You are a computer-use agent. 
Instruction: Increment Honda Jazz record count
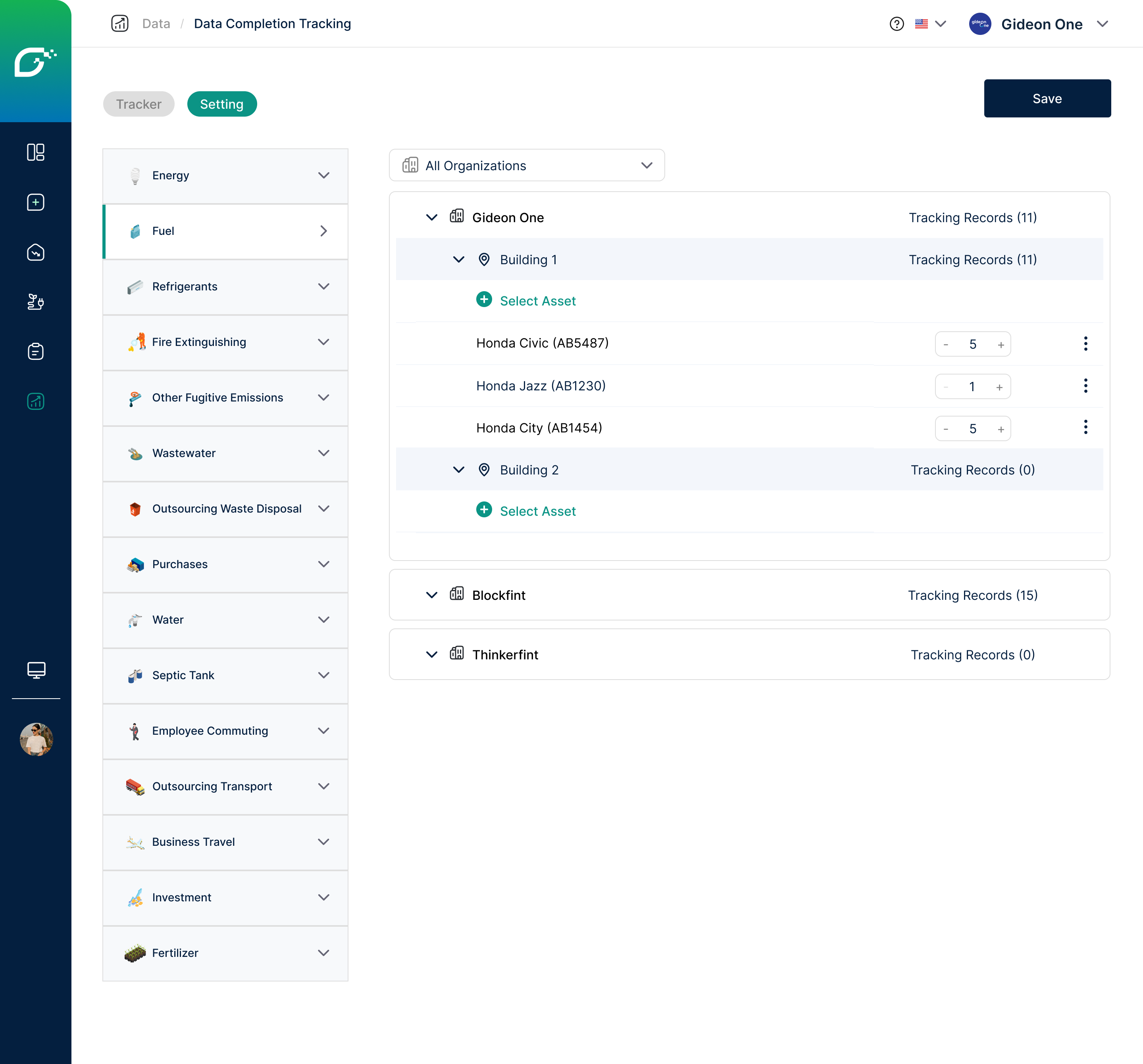tap(999, 388)
